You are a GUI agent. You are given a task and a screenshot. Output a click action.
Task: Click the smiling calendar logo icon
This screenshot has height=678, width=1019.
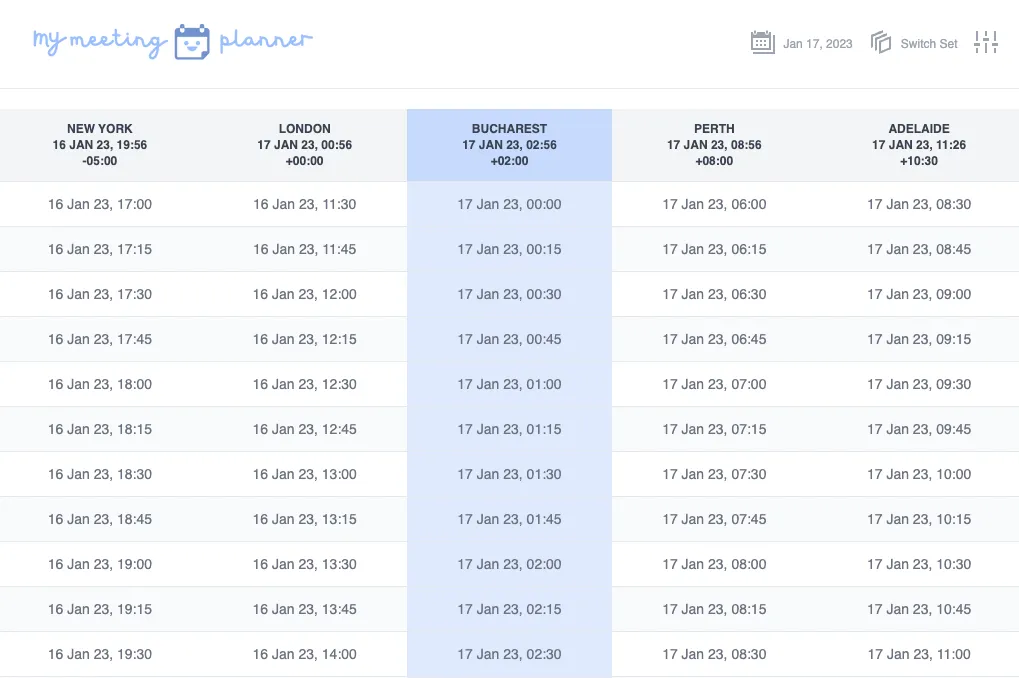click(192, 42)
